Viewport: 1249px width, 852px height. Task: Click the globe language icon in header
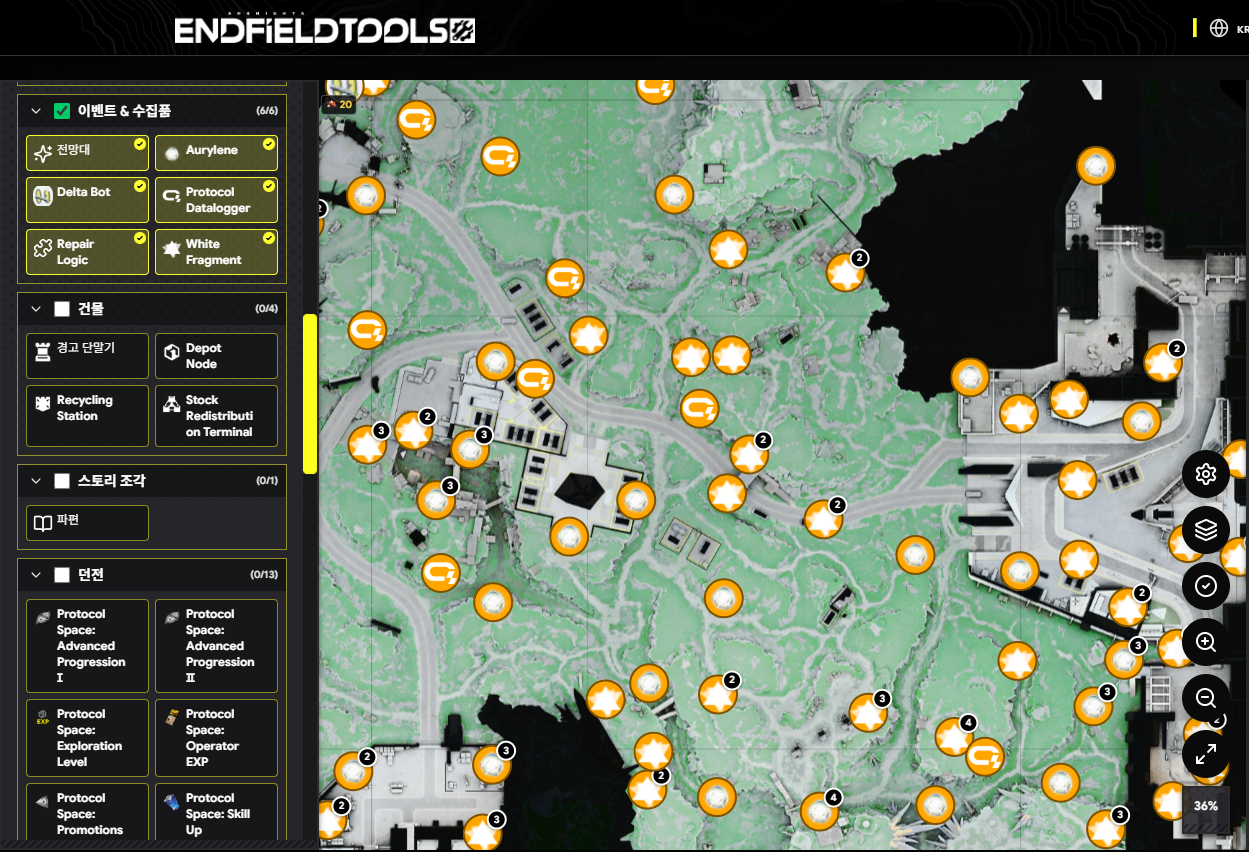pos(1218,29)
